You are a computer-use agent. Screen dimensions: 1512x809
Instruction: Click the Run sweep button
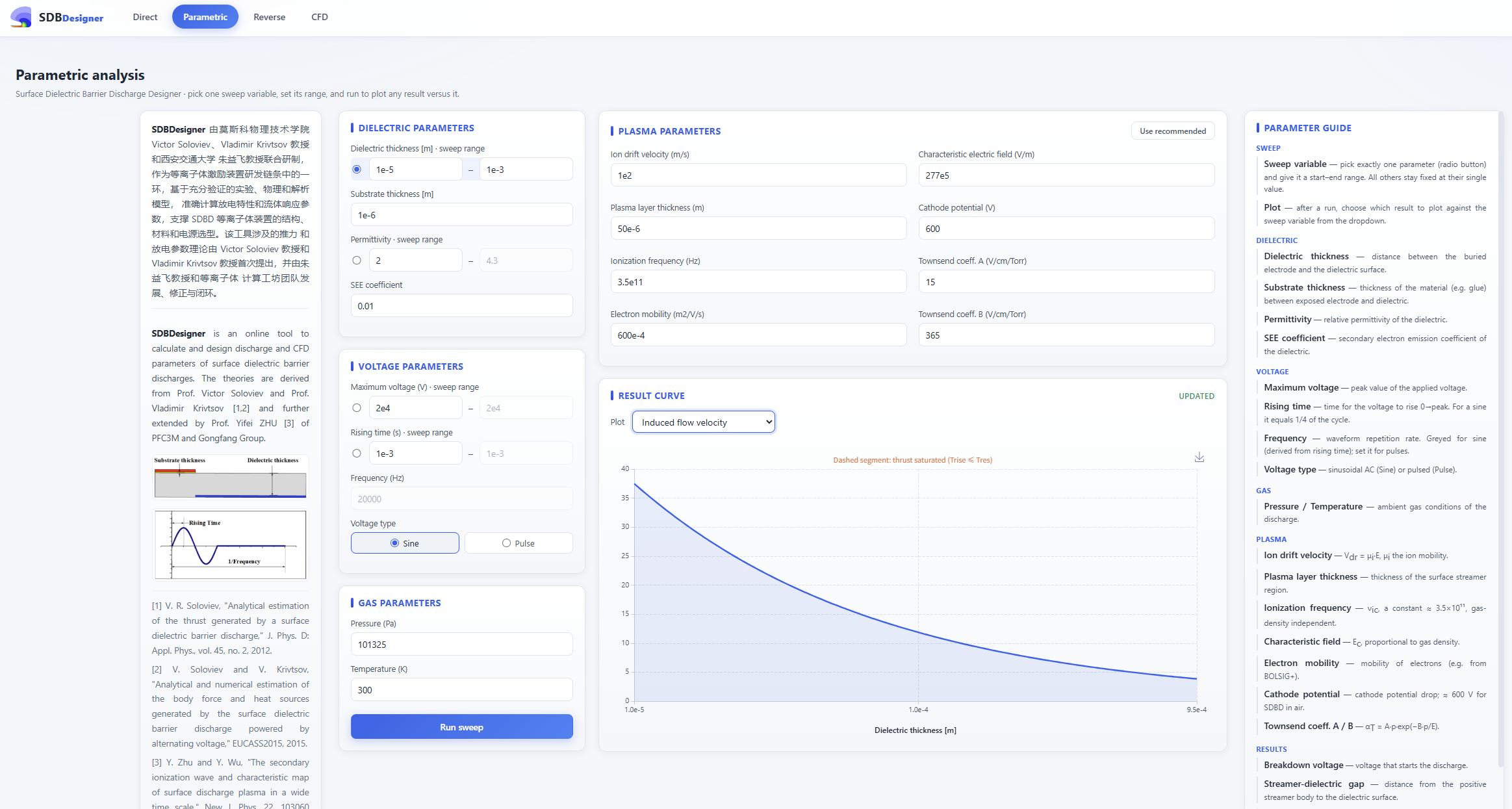(x=462, y=727)
